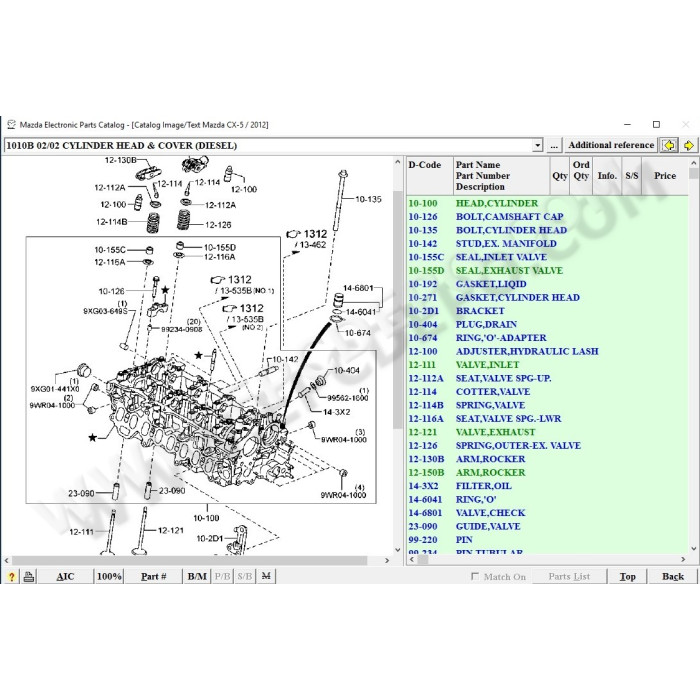This screenshot has height=700, width=700.
Task: Click the Part # button
Action: point(154,576)
